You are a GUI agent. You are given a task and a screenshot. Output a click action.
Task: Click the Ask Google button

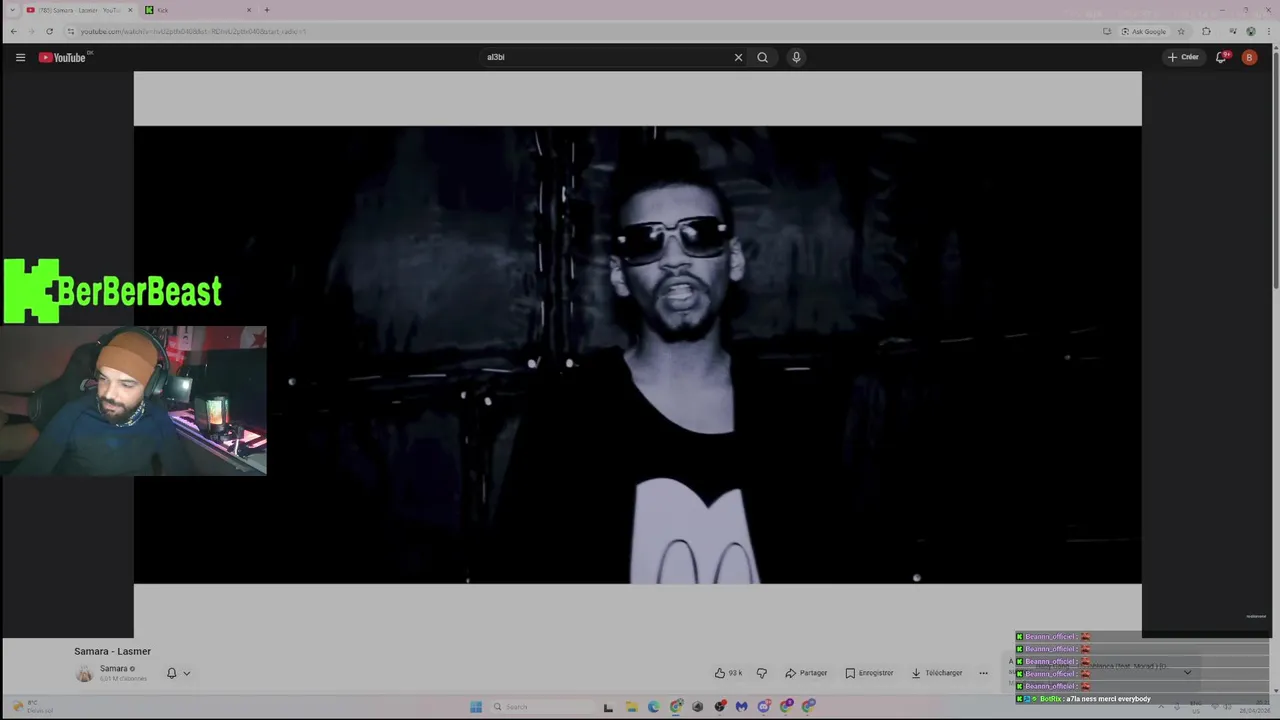click(x=1144, y=31)
